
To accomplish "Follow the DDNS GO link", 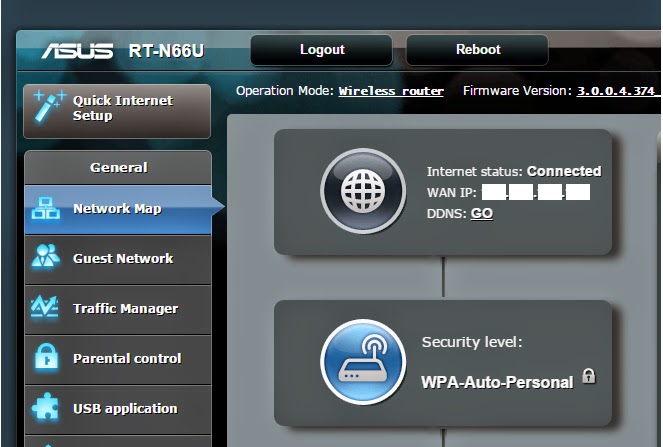I will pos(482,214).
